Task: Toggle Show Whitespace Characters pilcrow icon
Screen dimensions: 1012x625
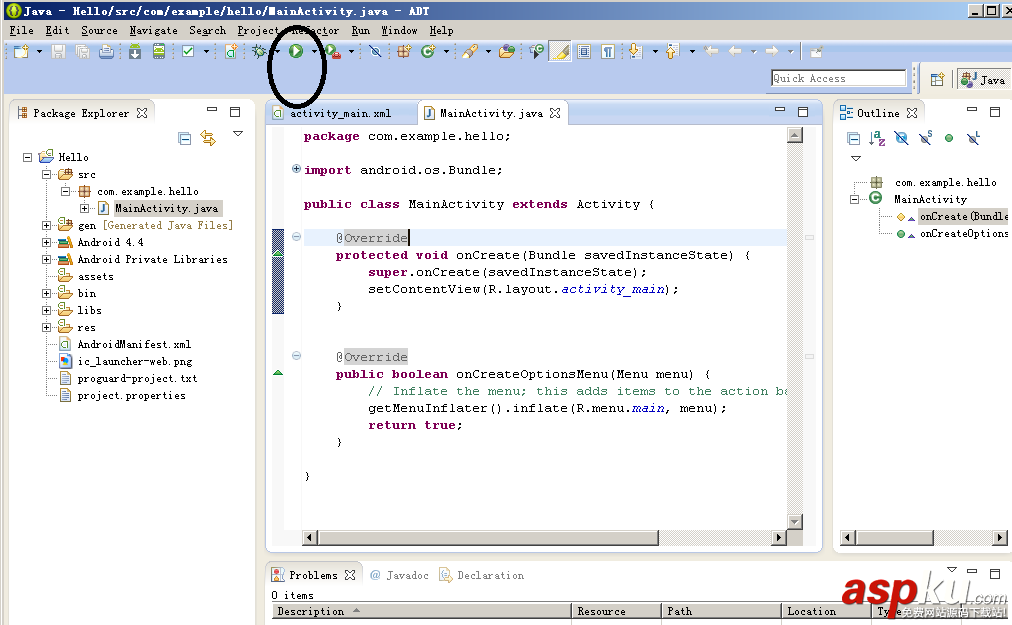Action: (x=608, y=52)
